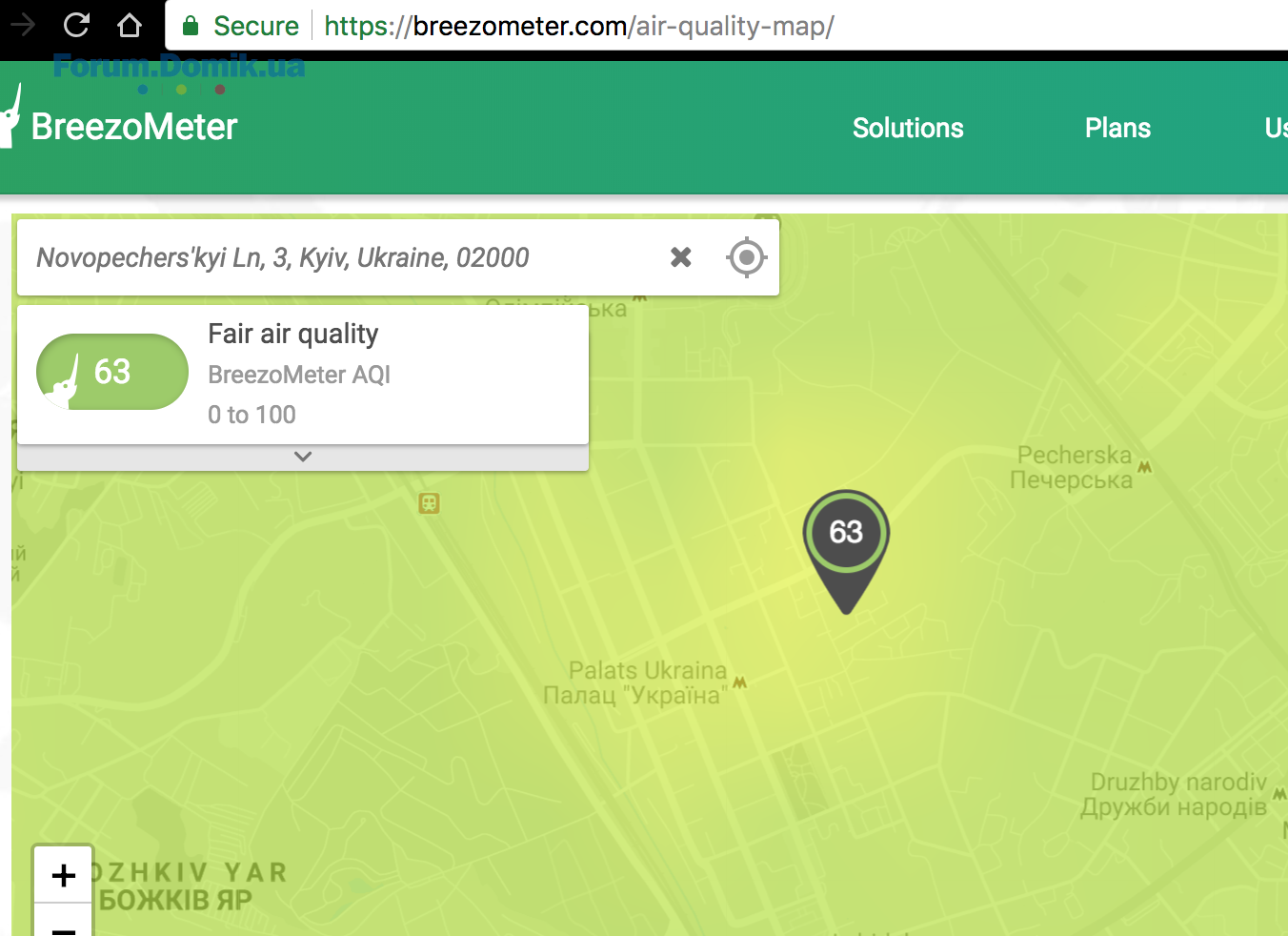Reload the page with refresh icon

click(76, 25)
